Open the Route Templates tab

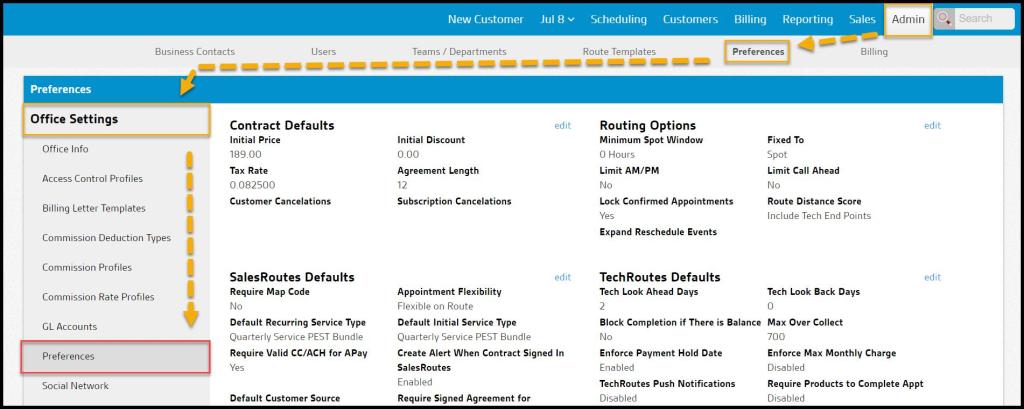point(619,51)
